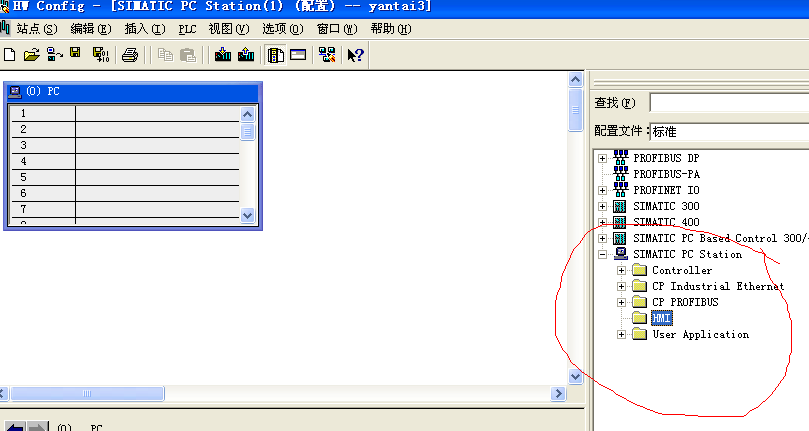Expand the PROFIBUS DP tree node
The width and height of the screenshot is (809, 431).
point(602,158)
